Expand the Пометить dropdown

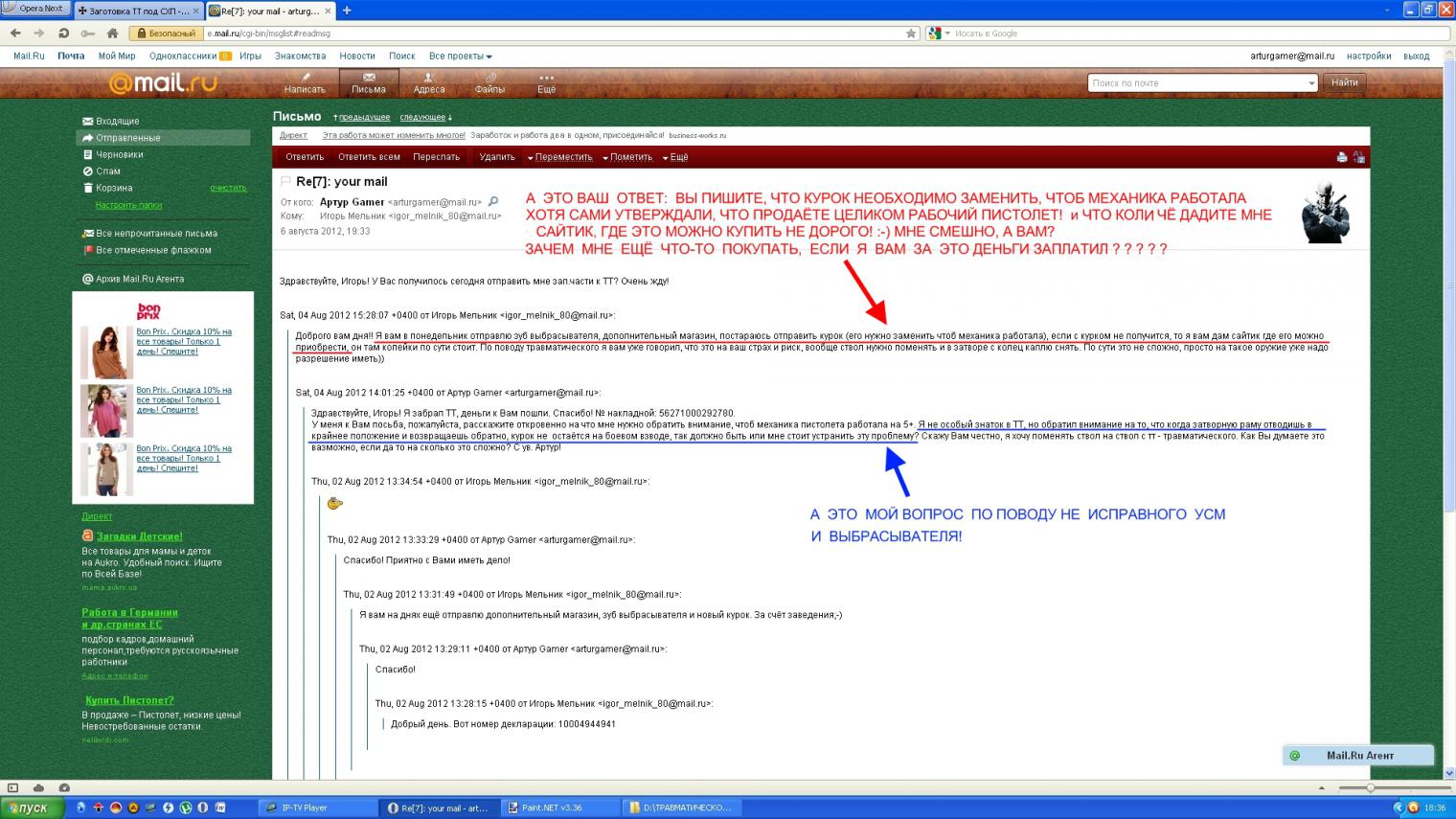630,157
